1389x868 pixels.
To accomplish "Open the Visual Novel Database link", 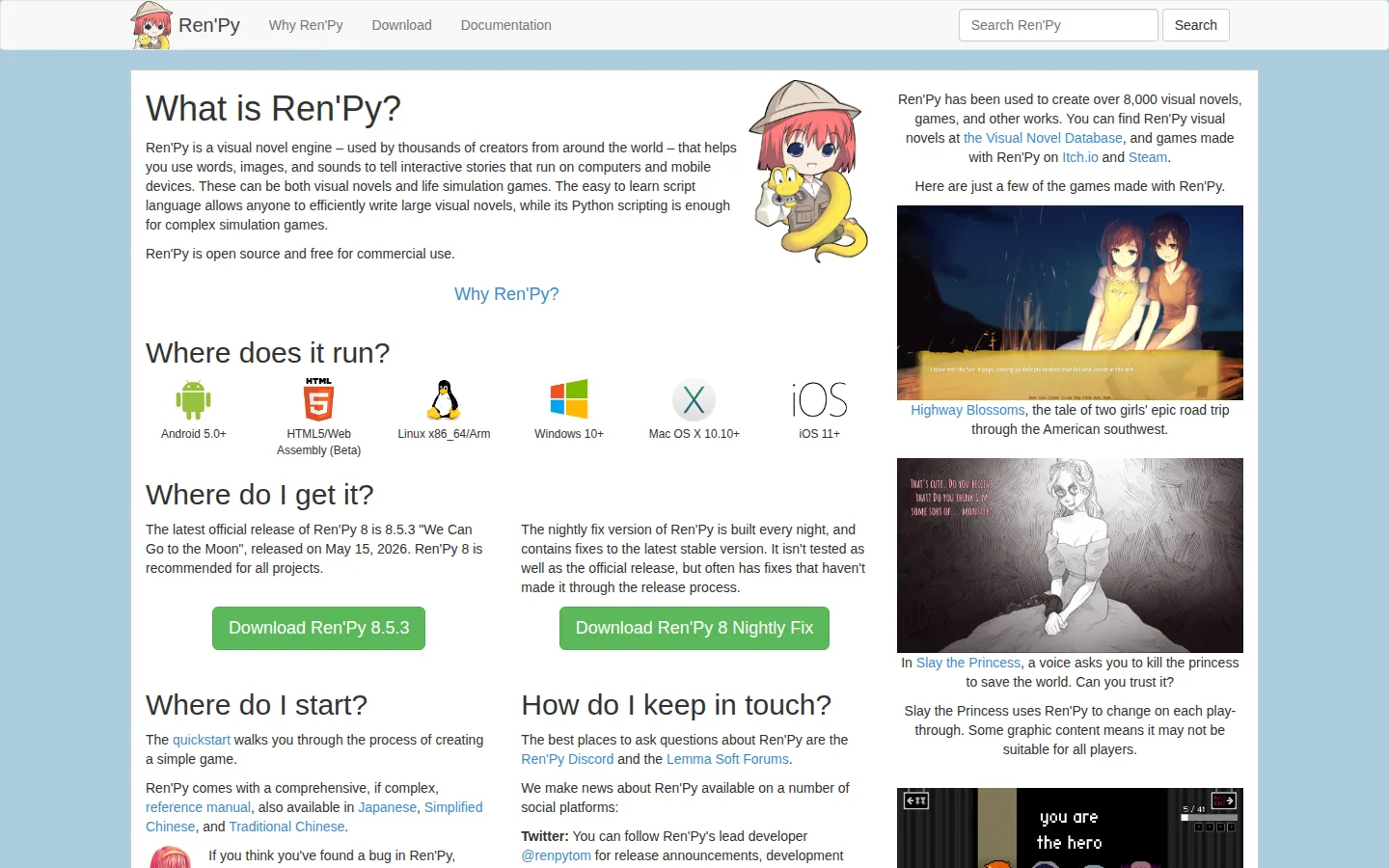I will point(1043,138).
